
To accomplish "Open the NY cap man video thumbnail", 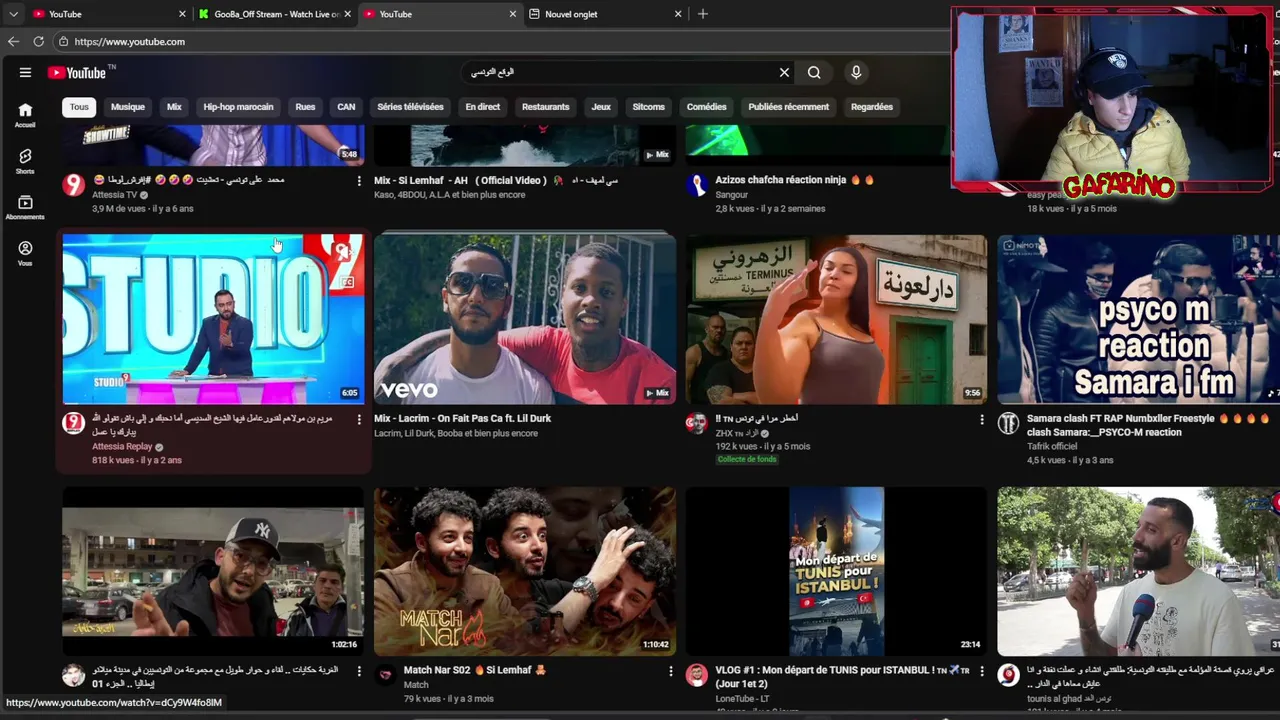I will point(213,571).
